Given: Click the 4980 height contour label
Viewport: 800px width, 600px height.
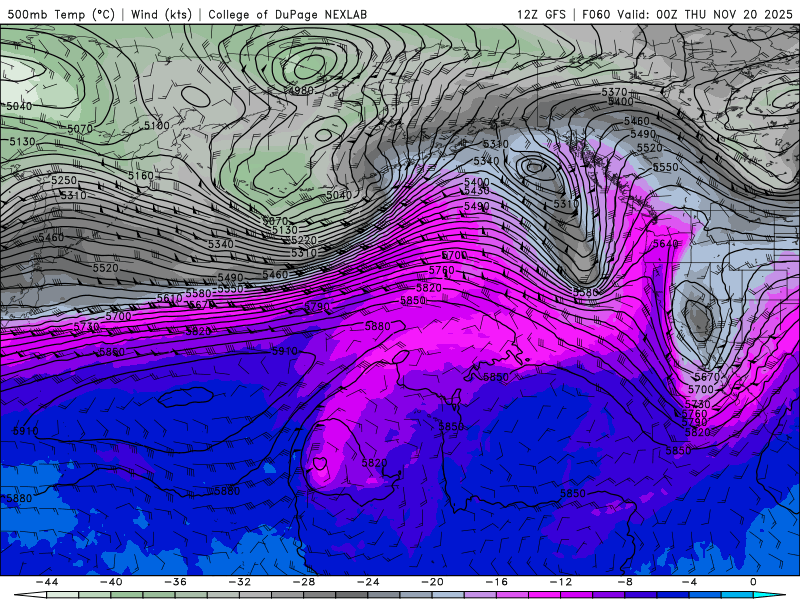Looking at the screenshot, I should click(301, 91).
